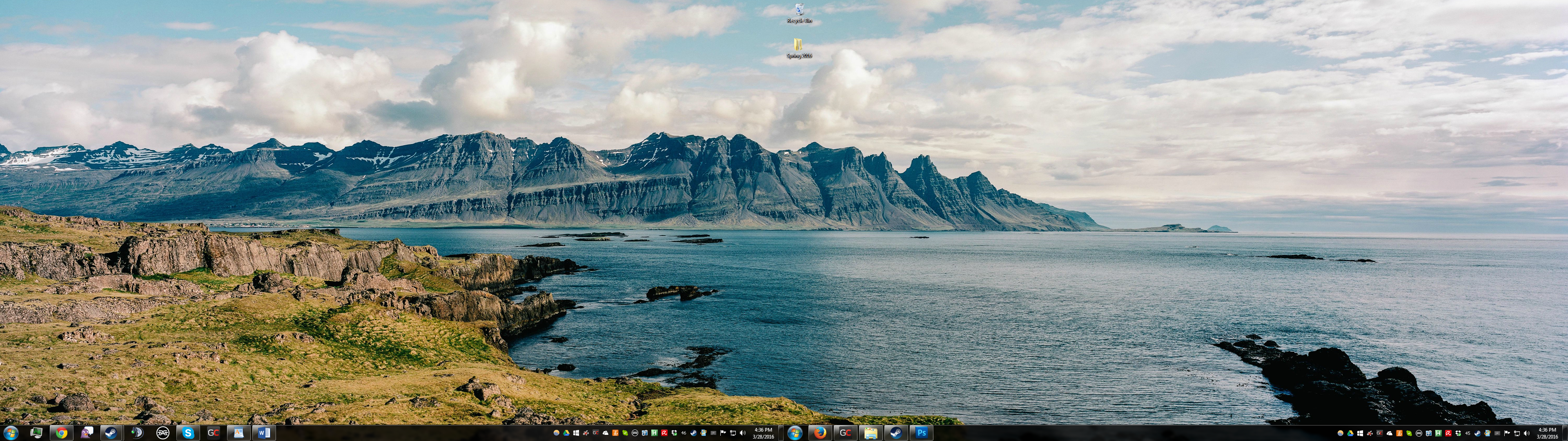Open File Explorer from the taskbar
Screen dimensions: 1568x441
(x=871, y=433)
